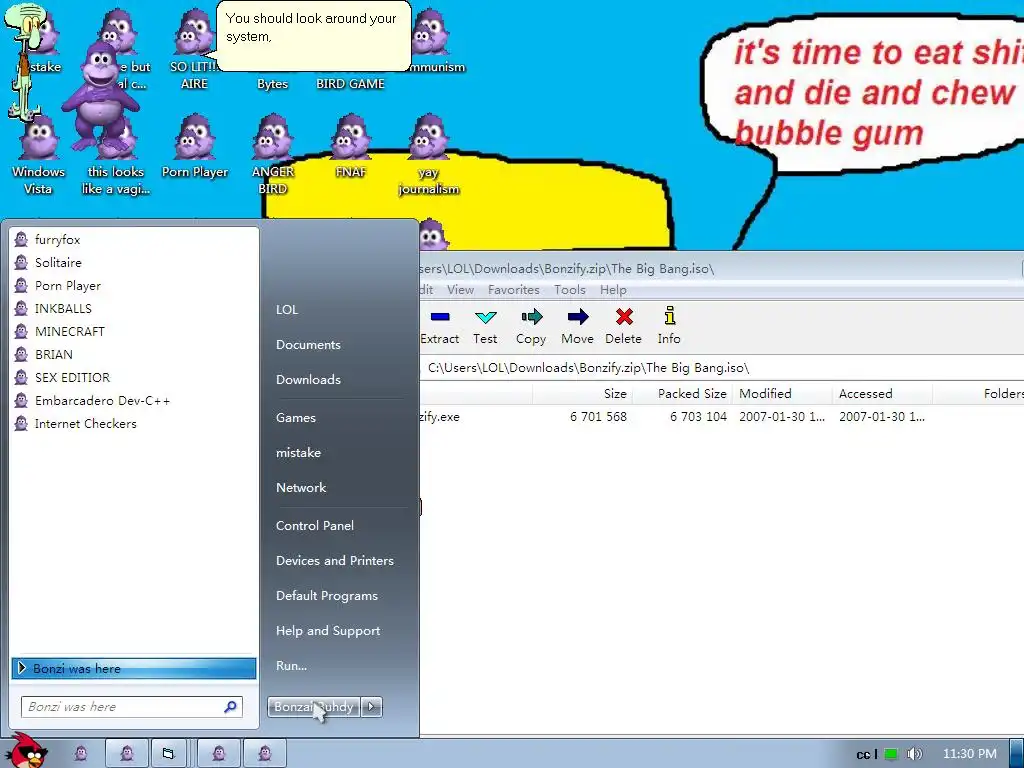The image size is (1024, 768).
Task: Click the folder icon on the taskbar
Action: tap(168, 754)
